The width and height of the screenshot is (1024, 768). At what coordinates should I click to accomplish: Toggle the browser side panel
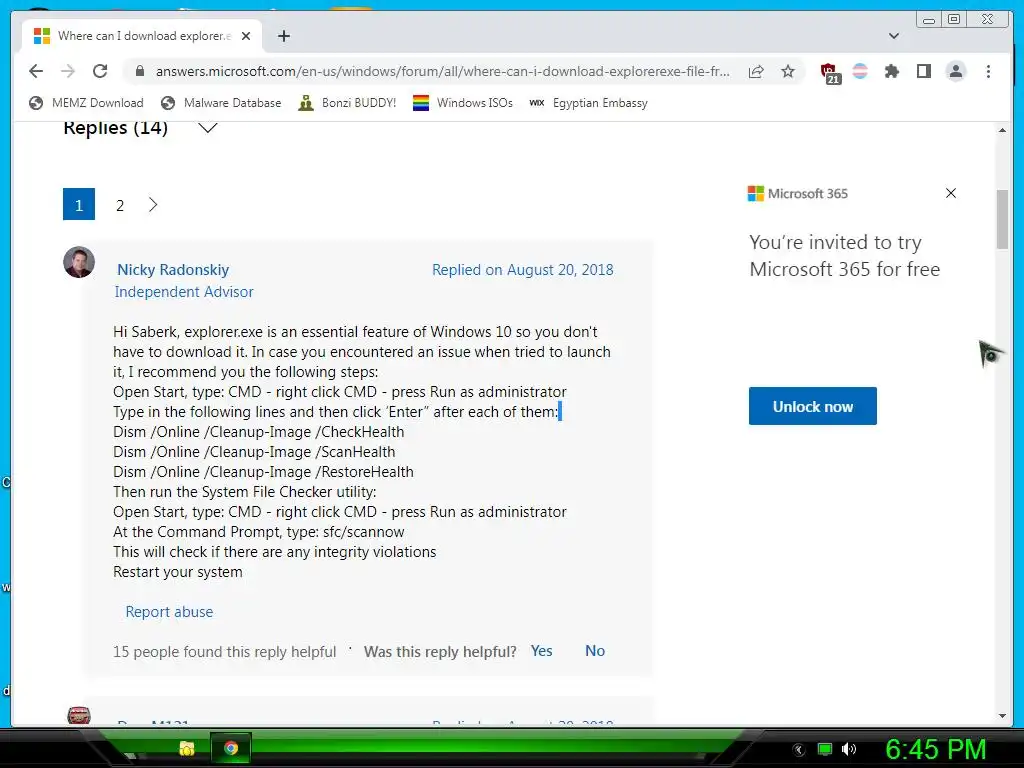tap(923, 71)
